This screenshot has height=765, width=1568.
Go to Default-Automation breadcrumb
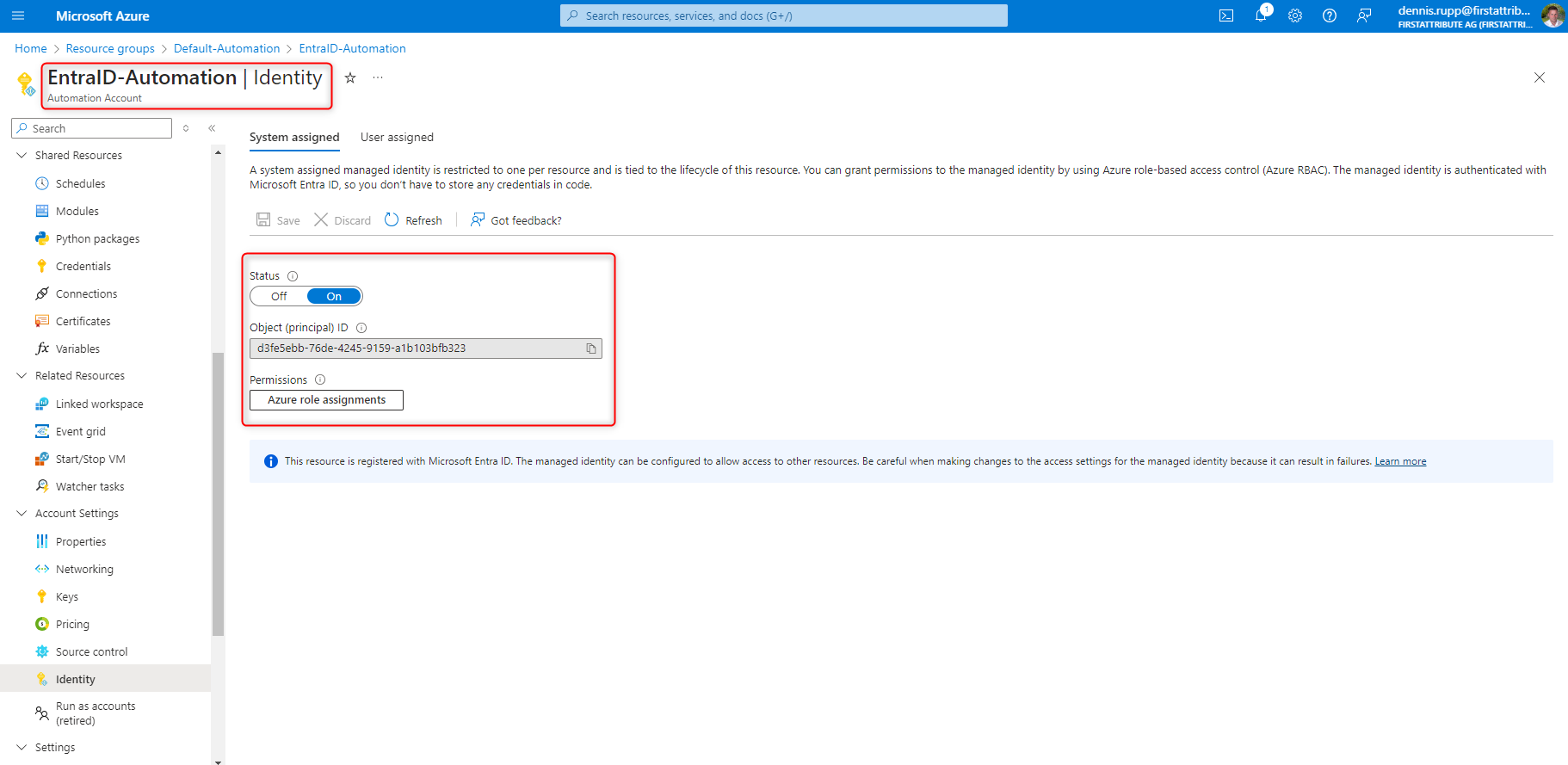click(226, 49)
